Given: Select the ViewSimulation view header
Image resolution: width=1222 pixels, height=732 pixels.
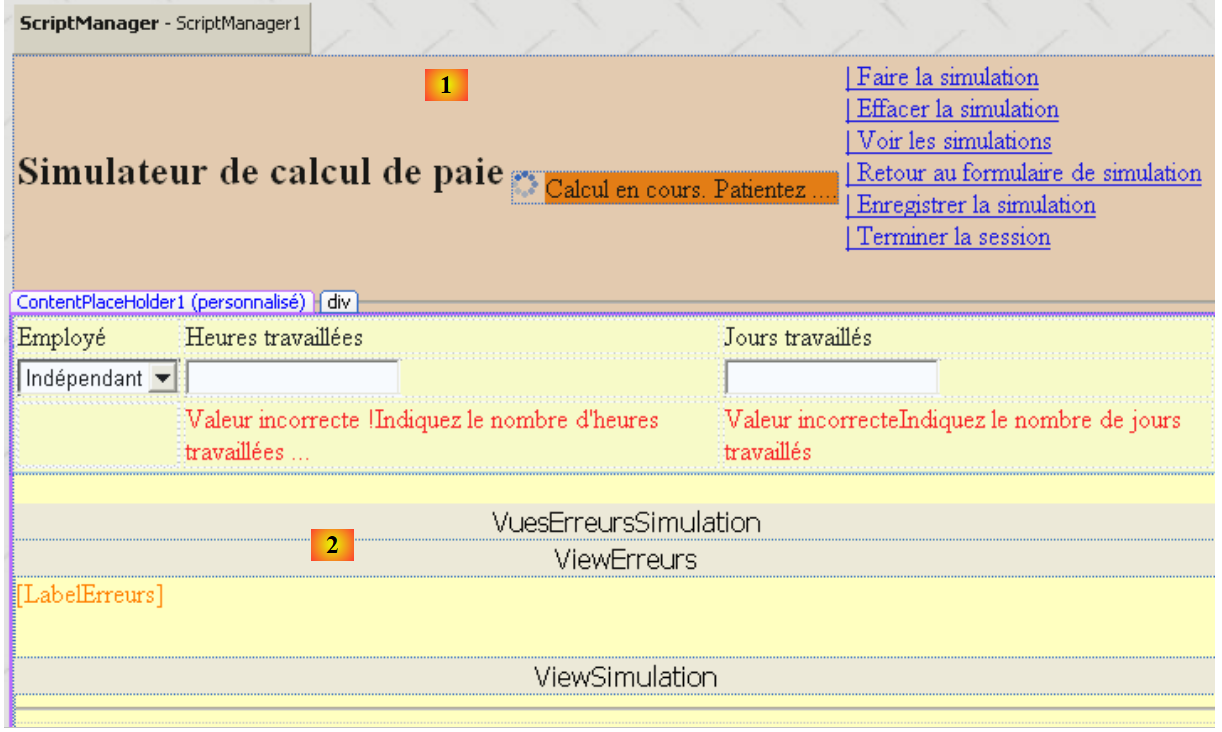Looking at the screenshot, I should [626, 677].
